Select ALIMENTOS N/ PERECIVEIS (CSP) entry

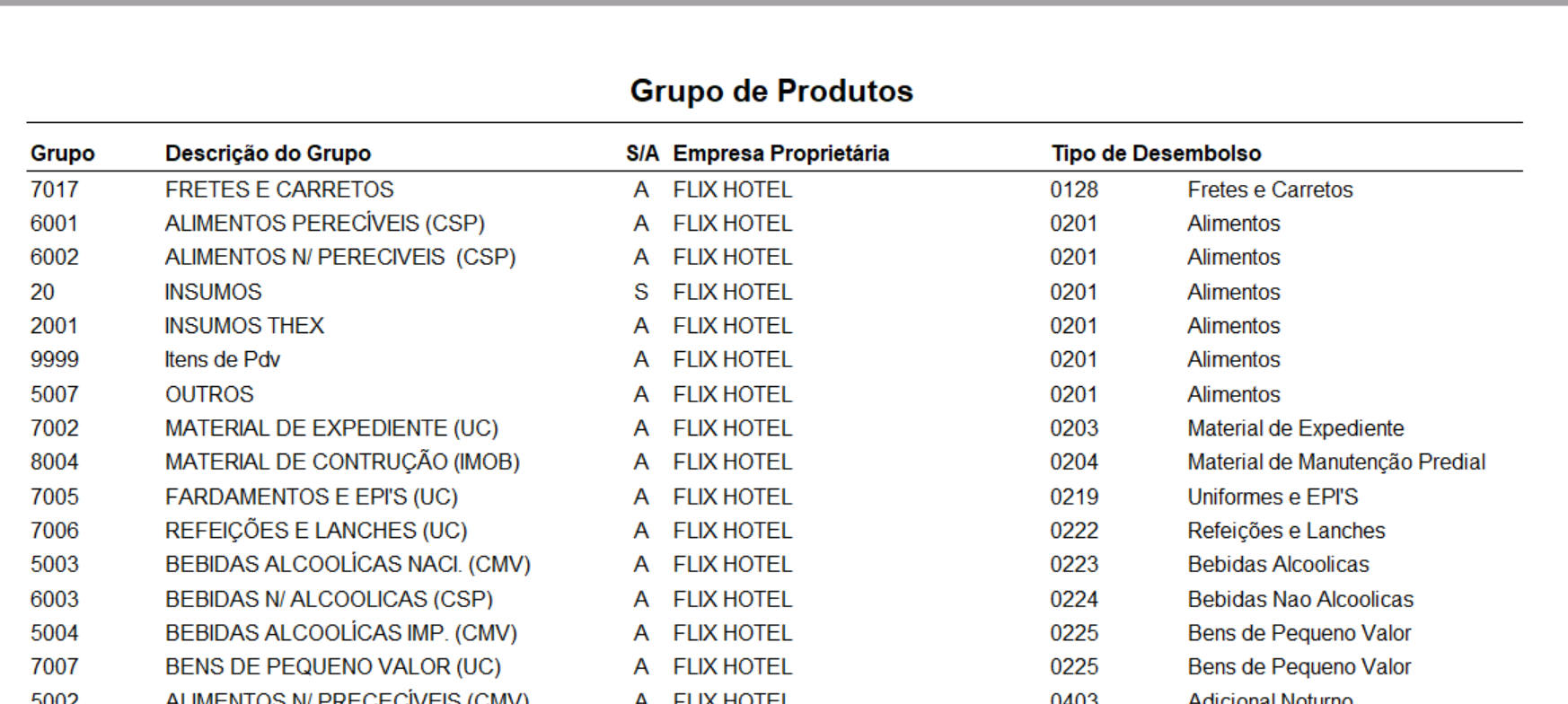[340, 258]
